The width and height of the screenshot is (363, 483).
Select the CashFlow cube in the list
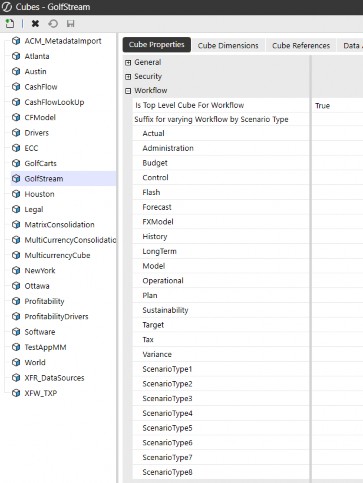click(x=41, y=87)
